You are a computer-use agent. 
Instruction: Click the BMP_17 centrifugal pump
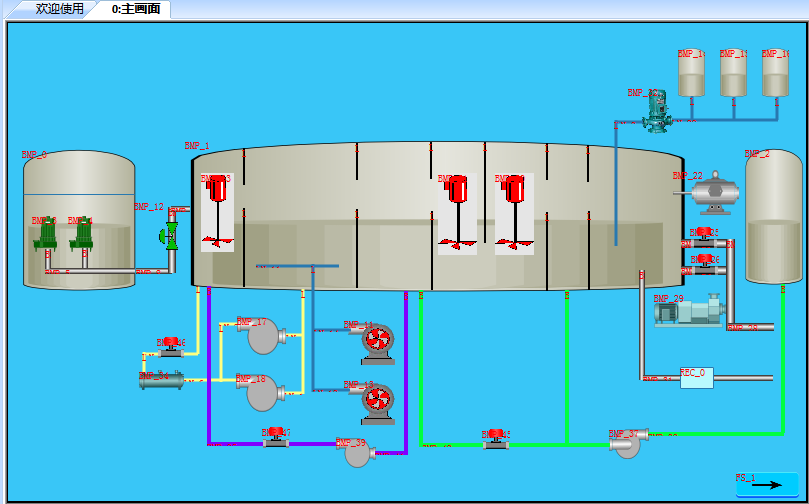pos(264,337)
